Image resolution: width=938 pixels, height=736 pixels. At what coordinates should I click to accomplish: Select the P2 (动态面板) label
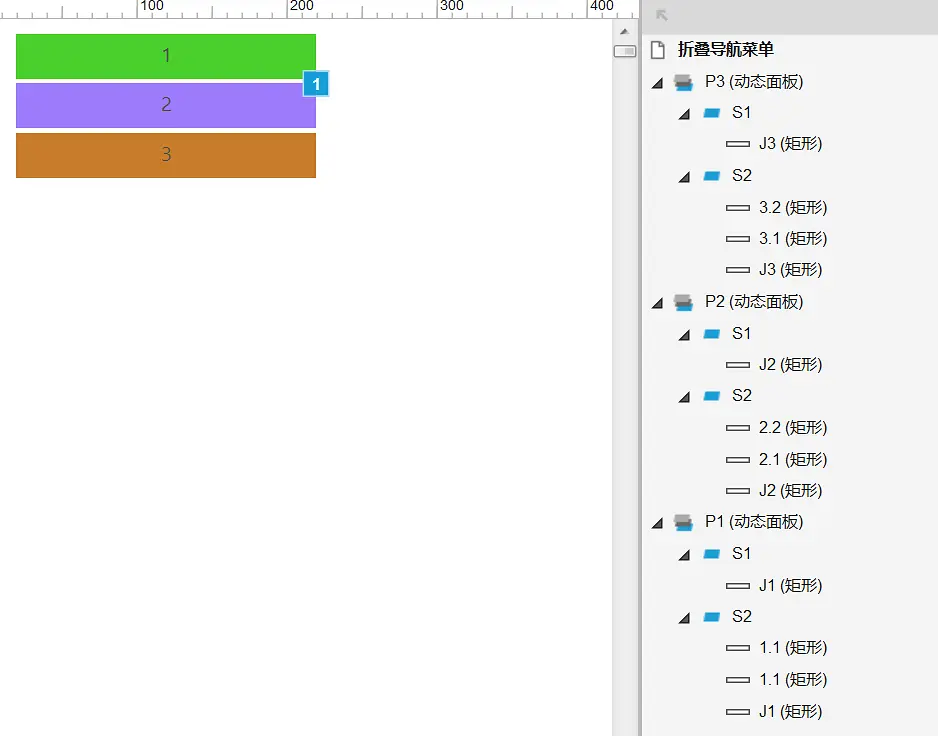click(x=754, y=302)
